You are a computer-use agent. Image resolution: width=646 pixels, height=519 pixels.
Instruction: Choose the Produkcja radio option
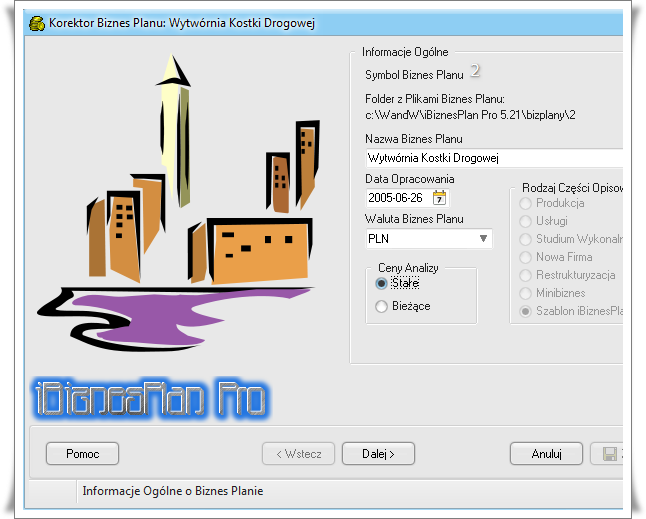526,203
